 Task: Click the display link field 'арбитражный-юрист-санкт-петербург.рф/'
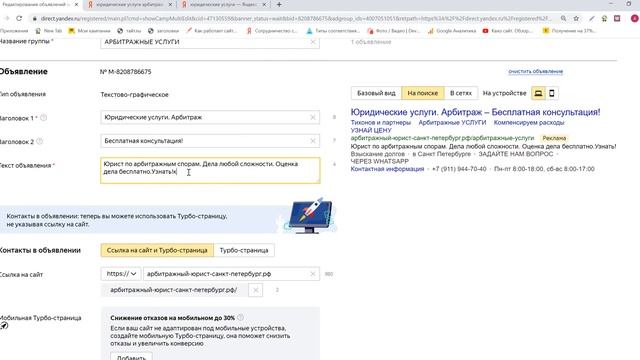point(173,290)
